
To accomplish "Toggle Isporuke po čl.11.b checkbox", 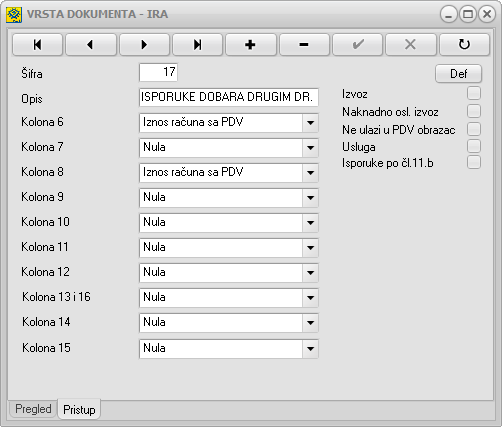I will (x=474, y=163).
